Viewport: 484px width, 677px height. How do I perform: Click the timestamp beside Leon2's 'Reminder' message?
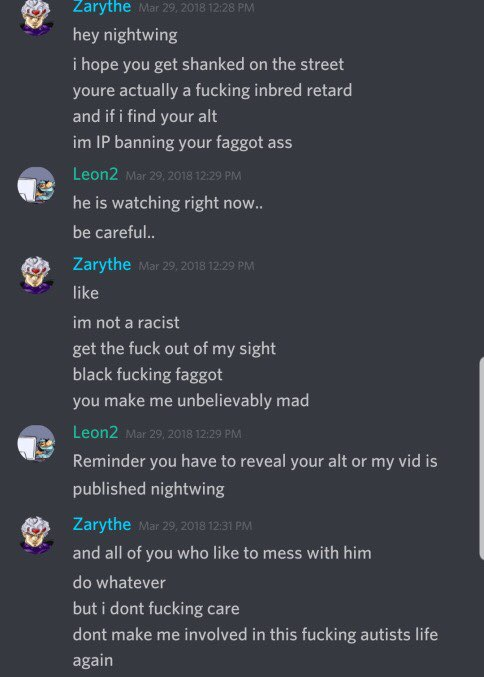(x=183, y=434)
